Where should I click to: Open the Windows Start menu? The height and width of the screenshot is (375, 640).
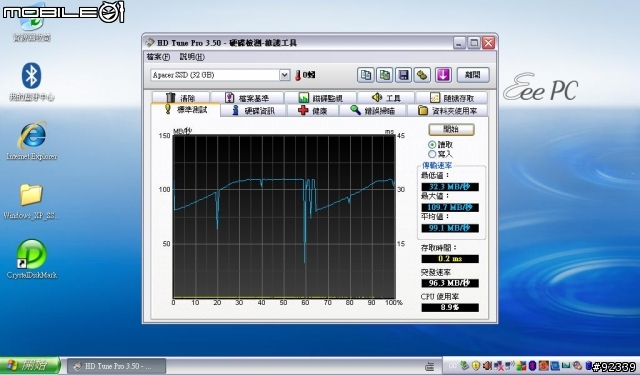[30, 366]
